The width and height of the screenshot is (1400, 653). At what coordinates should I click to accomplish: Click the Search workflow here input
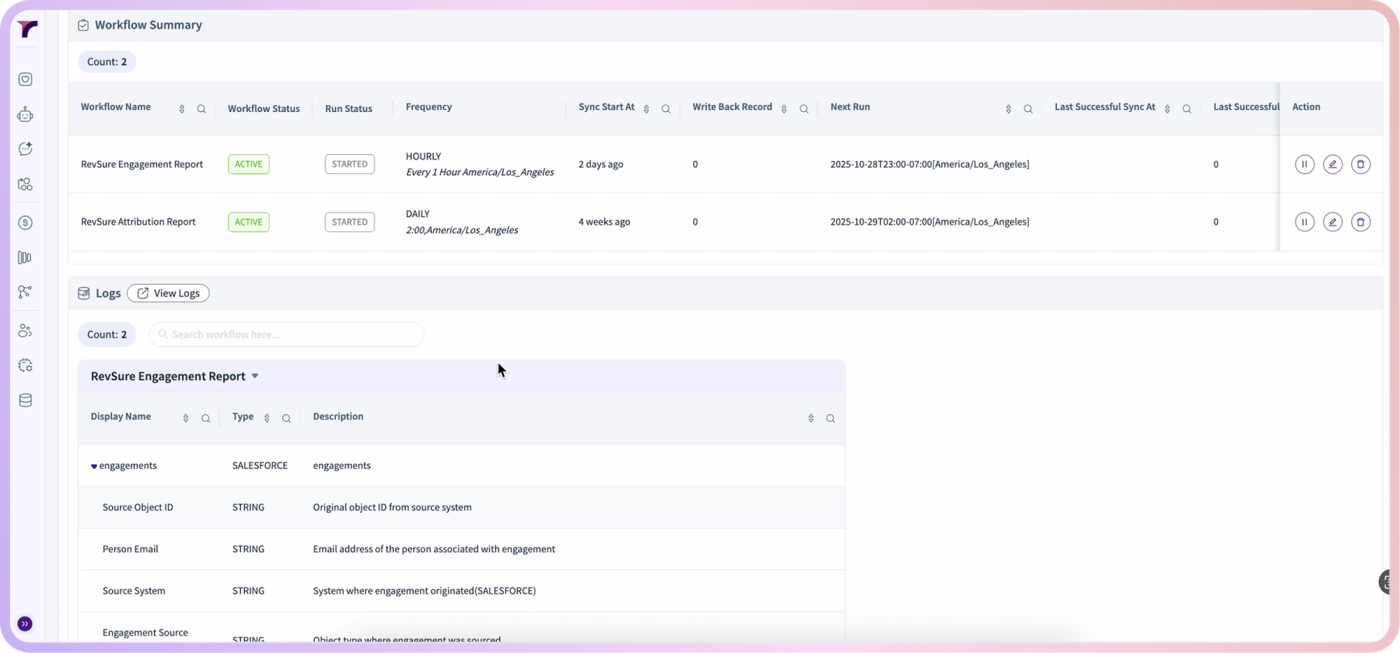click(x=286, y=334)
